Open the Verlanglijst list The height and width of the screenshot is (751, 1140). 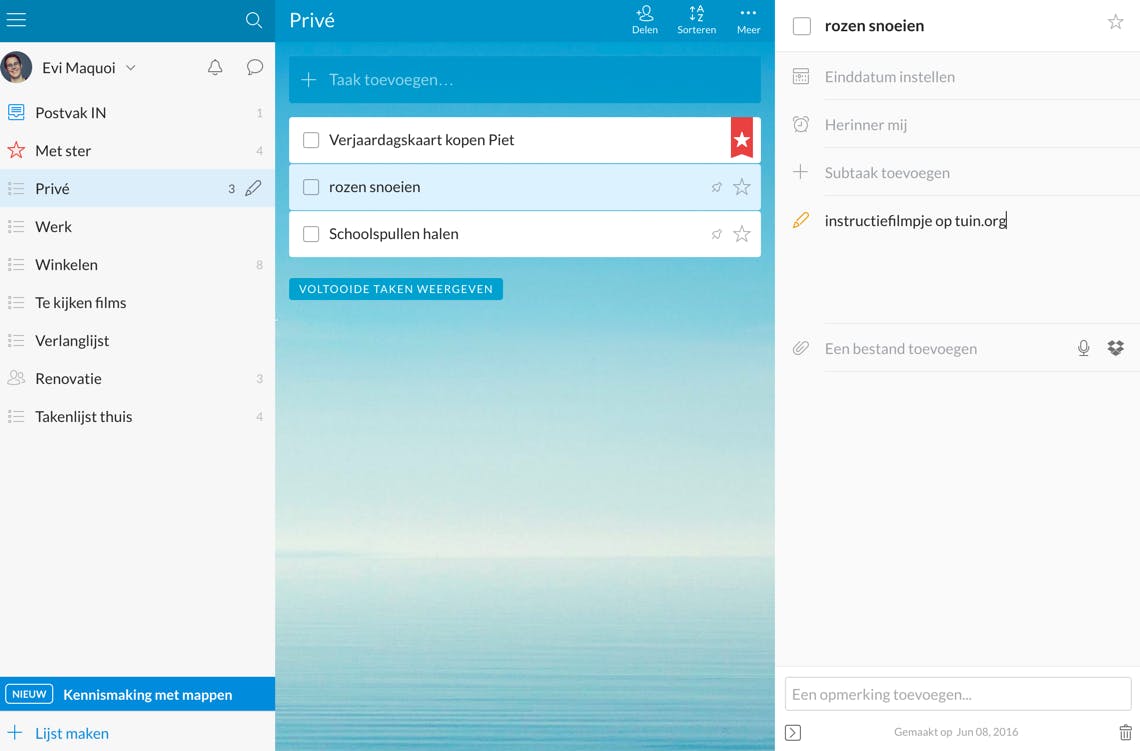coord(137,340)
